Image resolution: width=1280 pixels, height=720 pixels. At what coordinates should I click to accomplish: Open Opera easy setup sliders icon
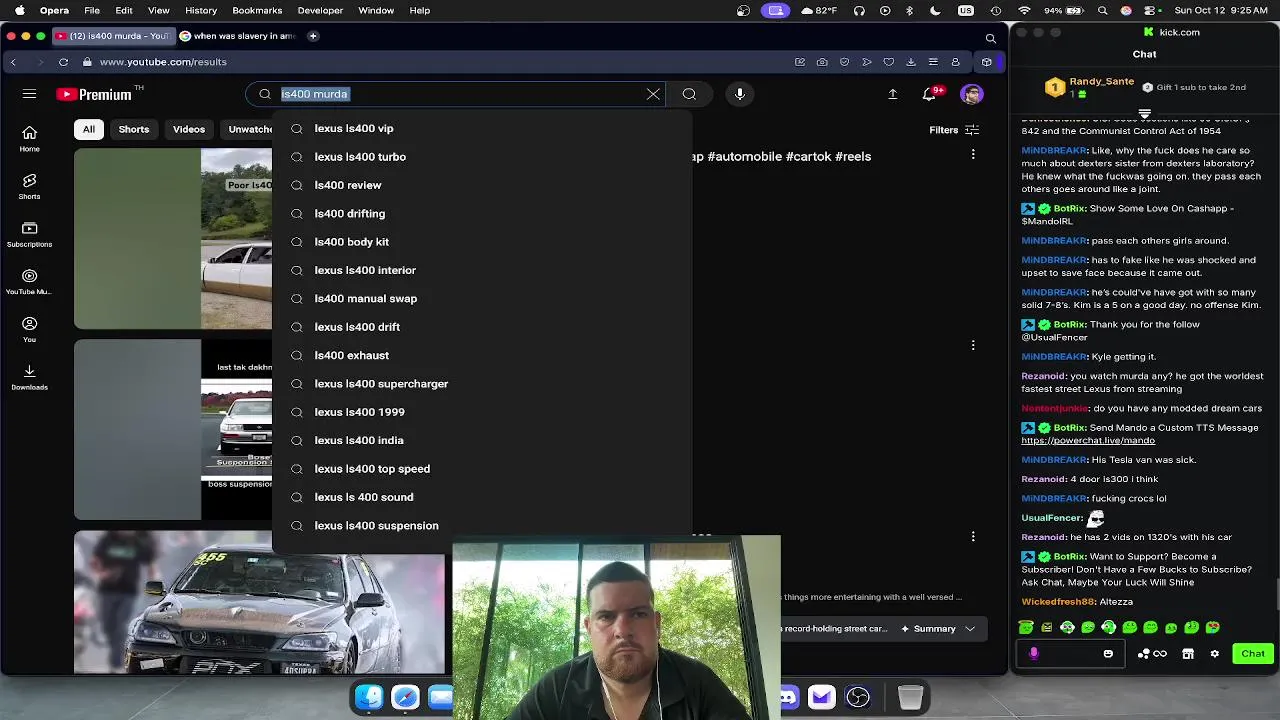coord(932,62)
